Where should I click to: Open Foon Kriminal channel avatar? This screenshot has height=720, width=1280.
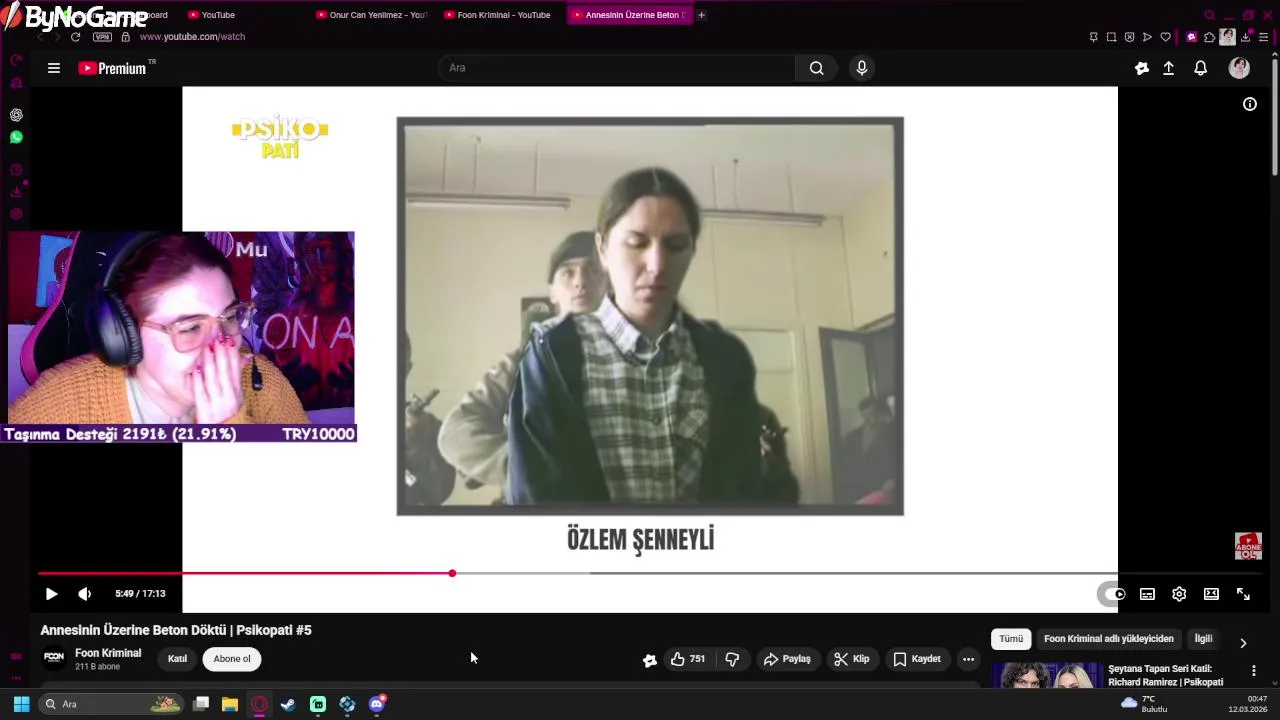tap(54, 658)
